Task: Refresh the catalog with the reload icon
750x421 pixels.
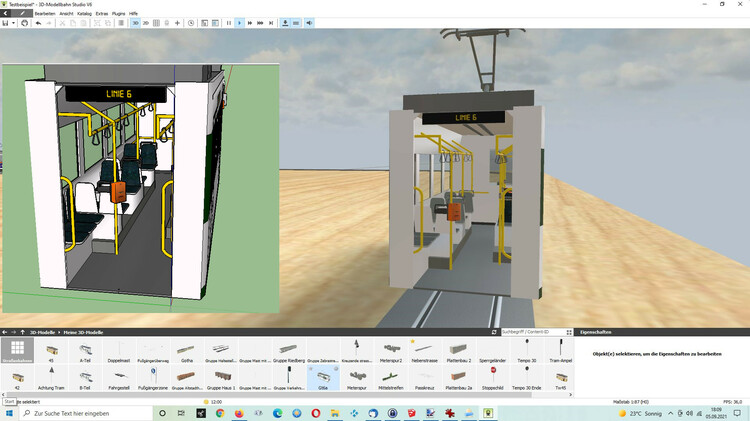Action: (x=493, y=332)
